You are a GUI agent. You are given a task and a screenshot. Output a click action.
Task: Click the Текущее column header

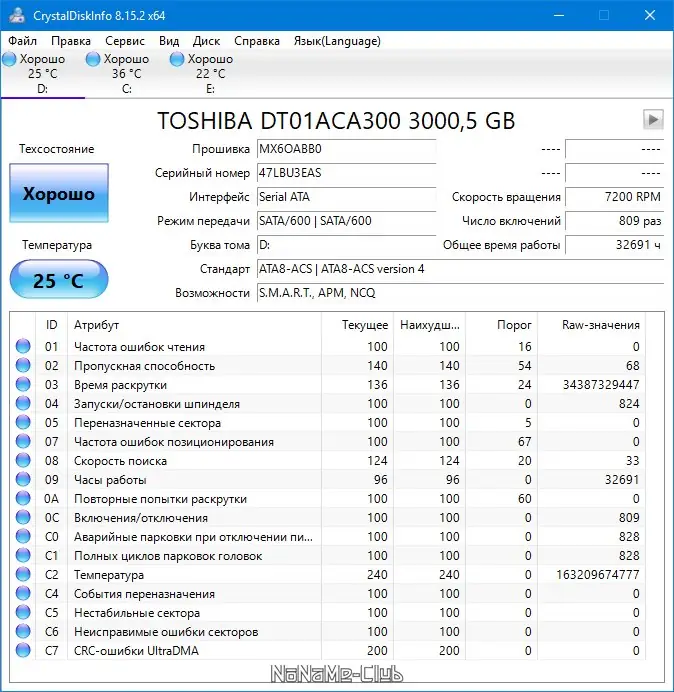358,325
